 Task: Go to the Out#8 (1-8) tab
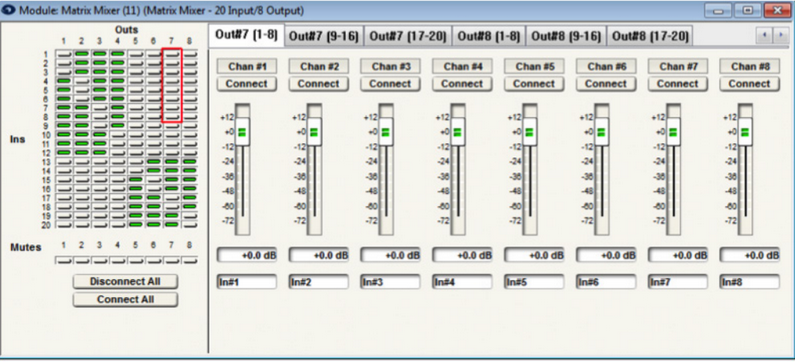(x=489, y=36)
